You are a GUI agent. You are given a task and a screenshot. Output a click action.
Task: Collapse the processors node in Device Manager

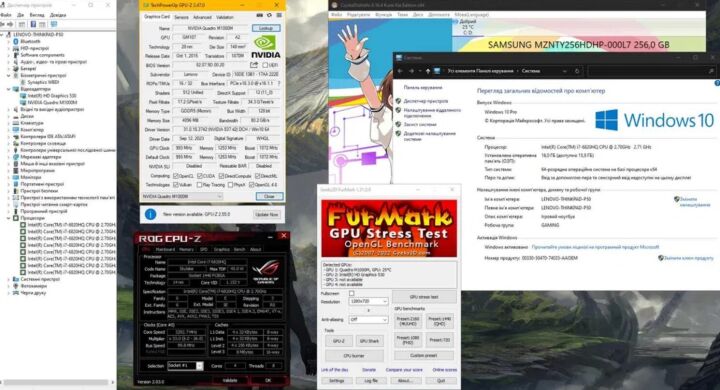[x=9, y=218]
